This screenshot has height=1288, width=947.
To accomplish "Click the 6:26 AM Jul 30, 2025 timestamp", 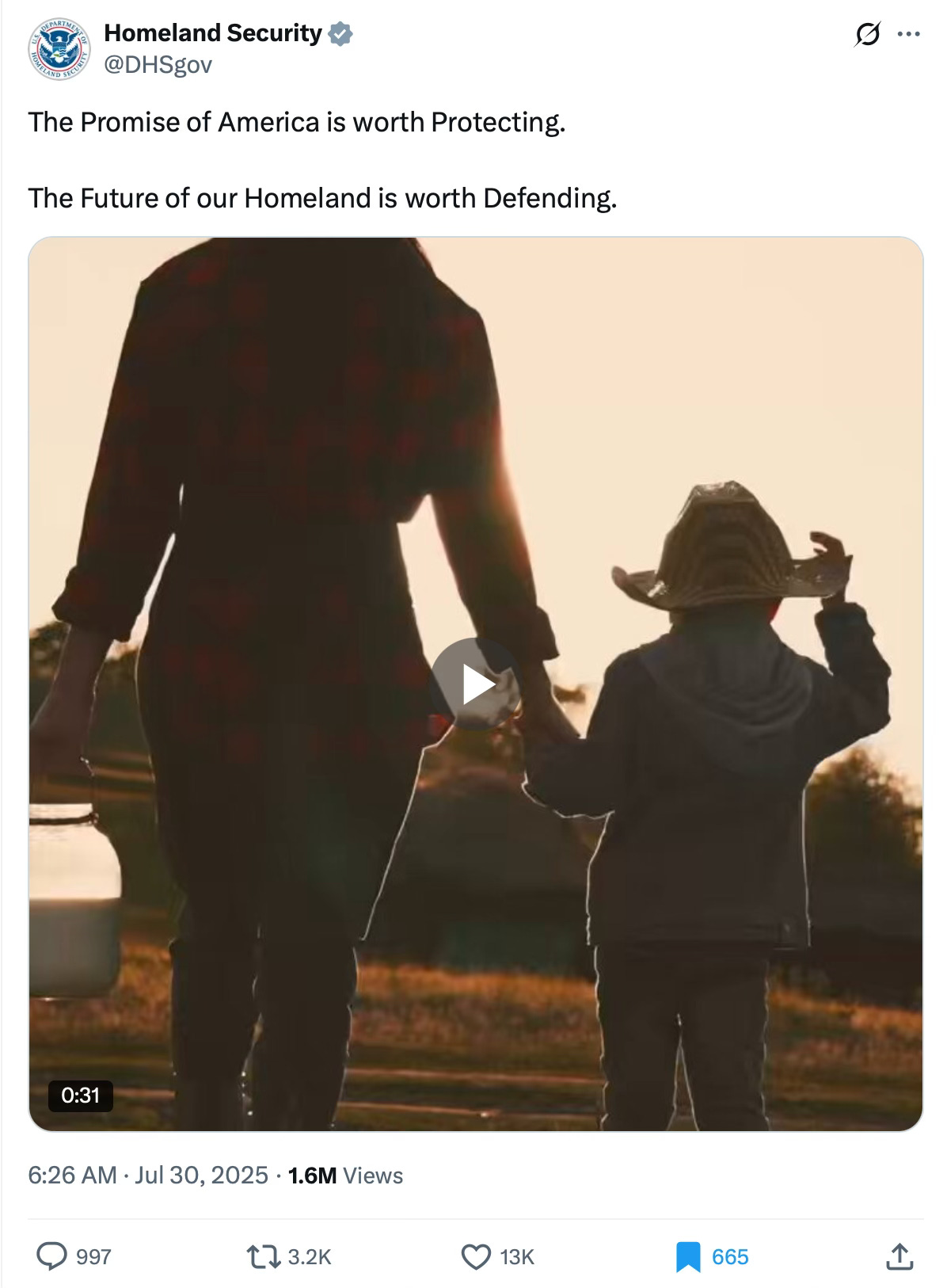I will coord(148,1175).
